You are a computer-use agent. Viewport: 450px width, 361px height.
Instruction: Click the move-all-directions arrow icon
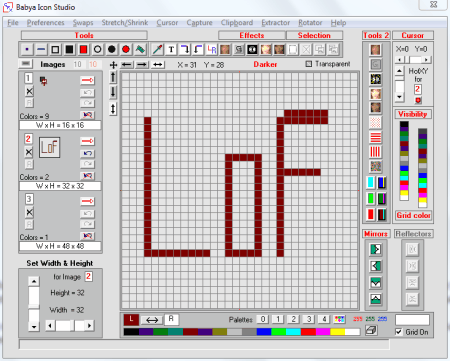[113, 65]
